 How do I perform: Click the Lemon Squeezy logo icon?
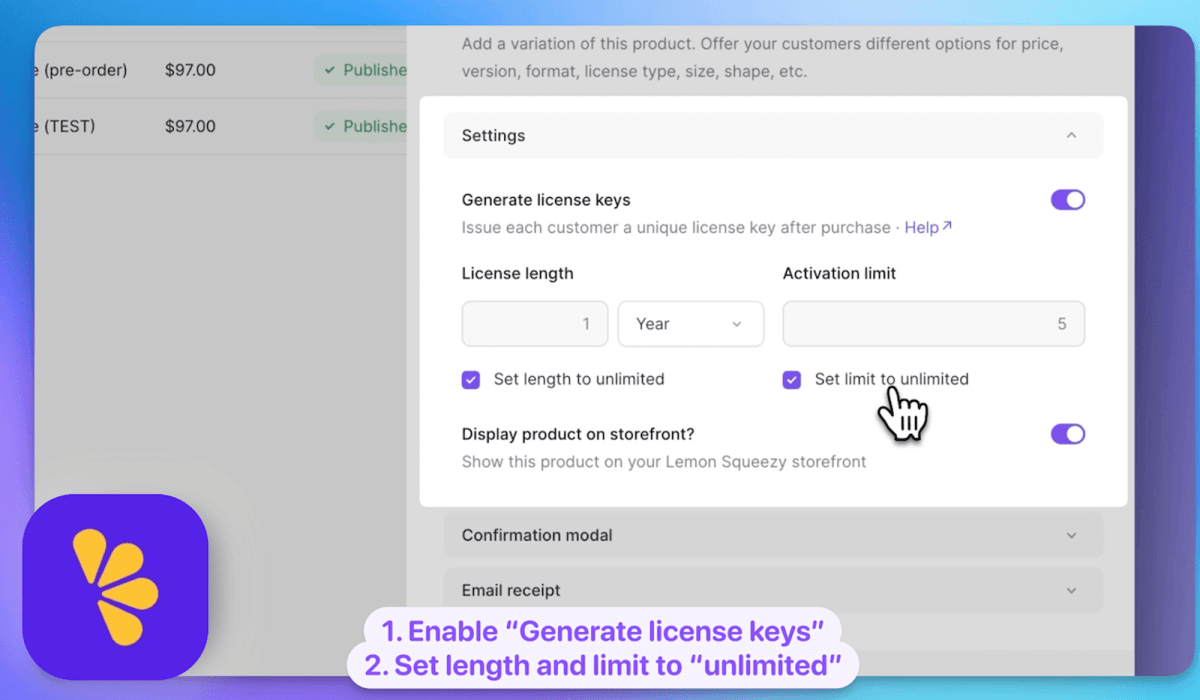115,586
